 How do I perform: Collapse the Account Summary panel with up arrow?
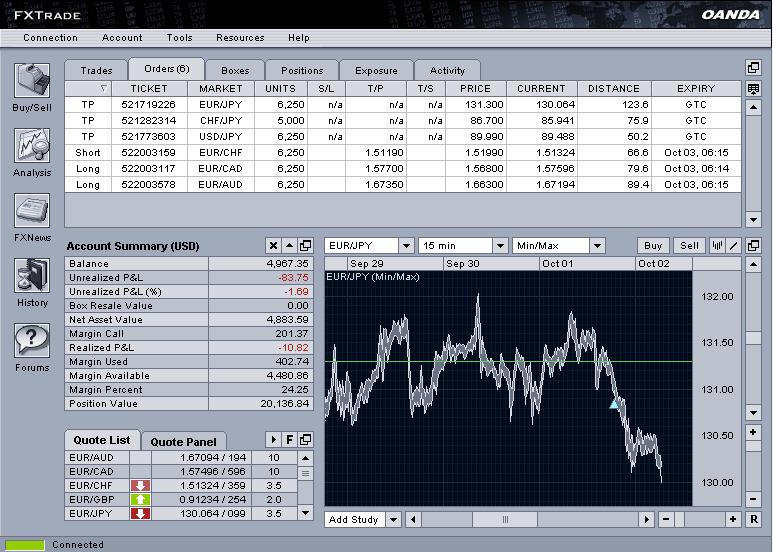tap(289, 246)
